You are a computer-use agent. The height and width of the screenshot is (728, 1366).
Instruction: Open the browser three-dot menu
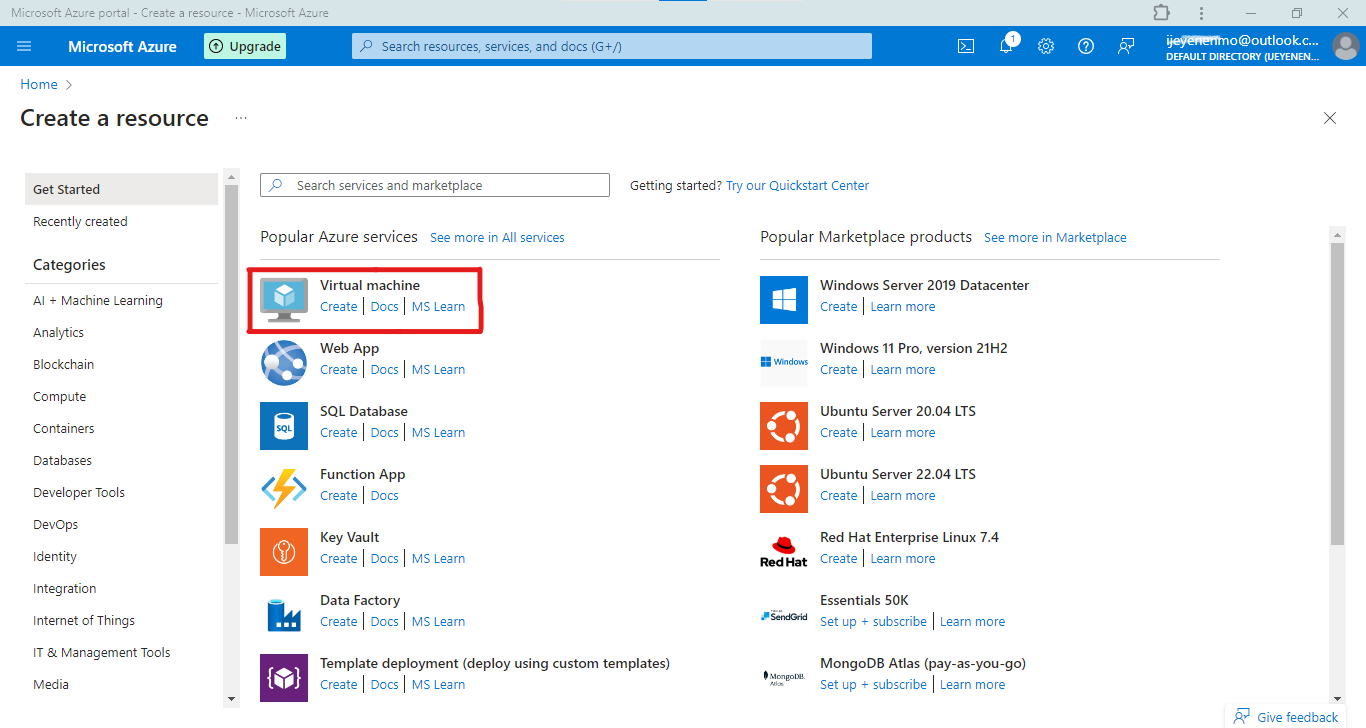[1201, 13]
